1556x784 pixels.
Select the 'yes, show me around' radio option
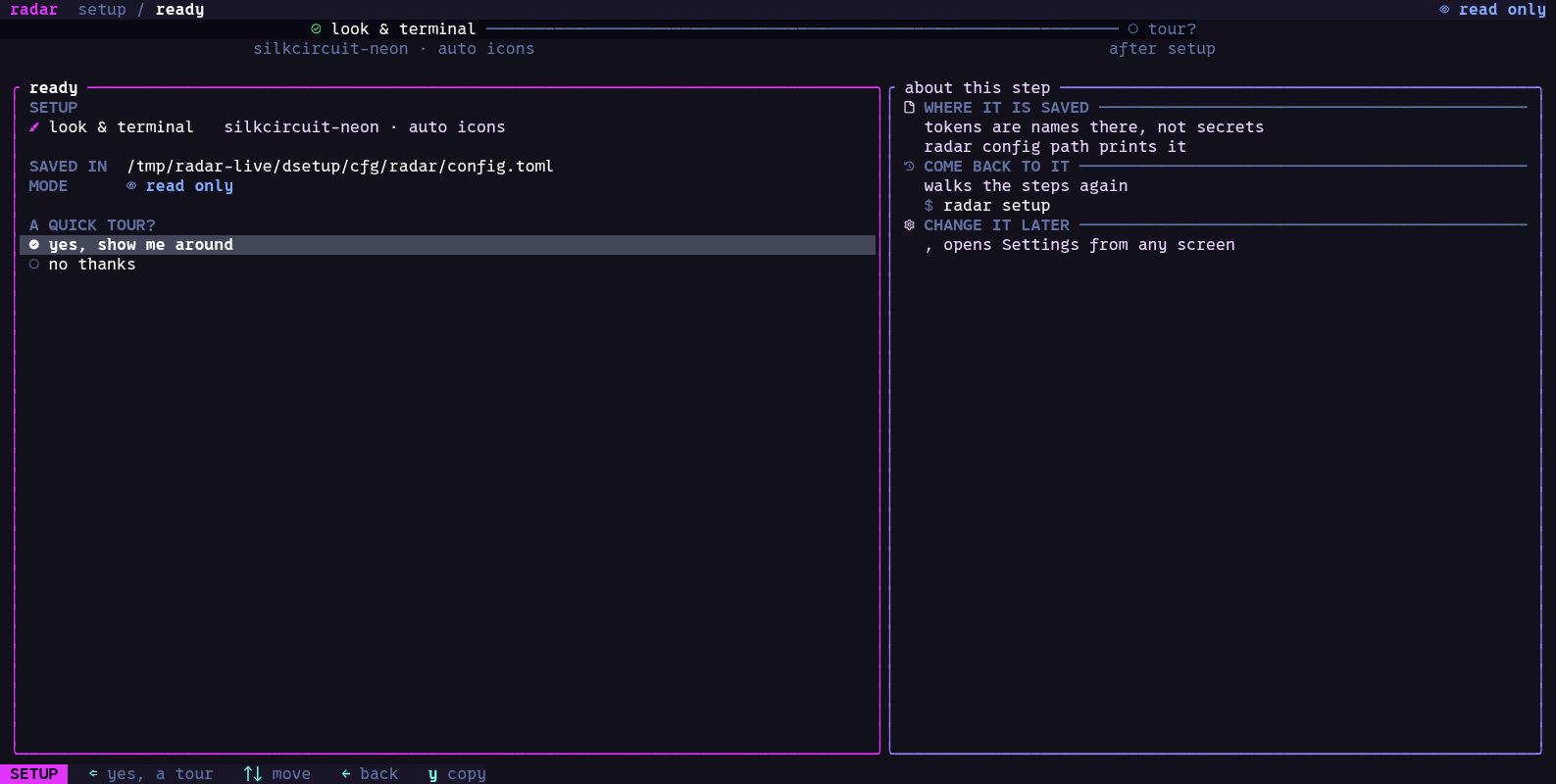(447, 245)
